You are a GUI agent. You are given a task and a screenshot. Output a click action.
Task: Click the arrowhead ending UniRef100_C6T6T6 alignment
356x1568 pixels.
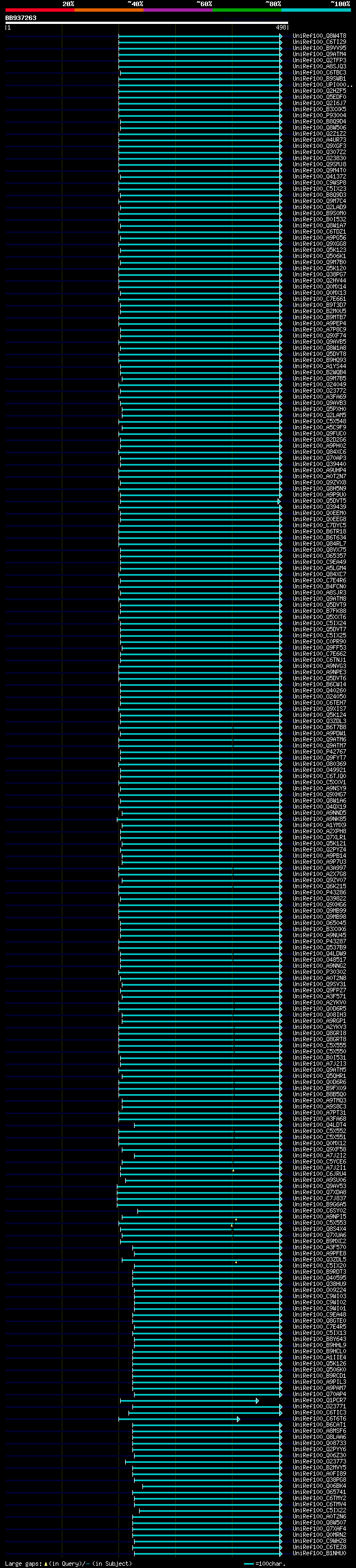point(239,1418)
